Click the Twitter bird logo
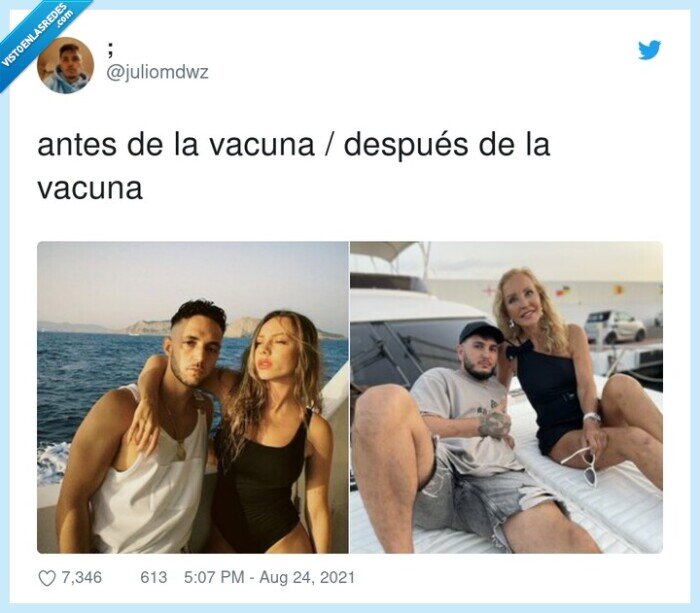 (649, 50)
